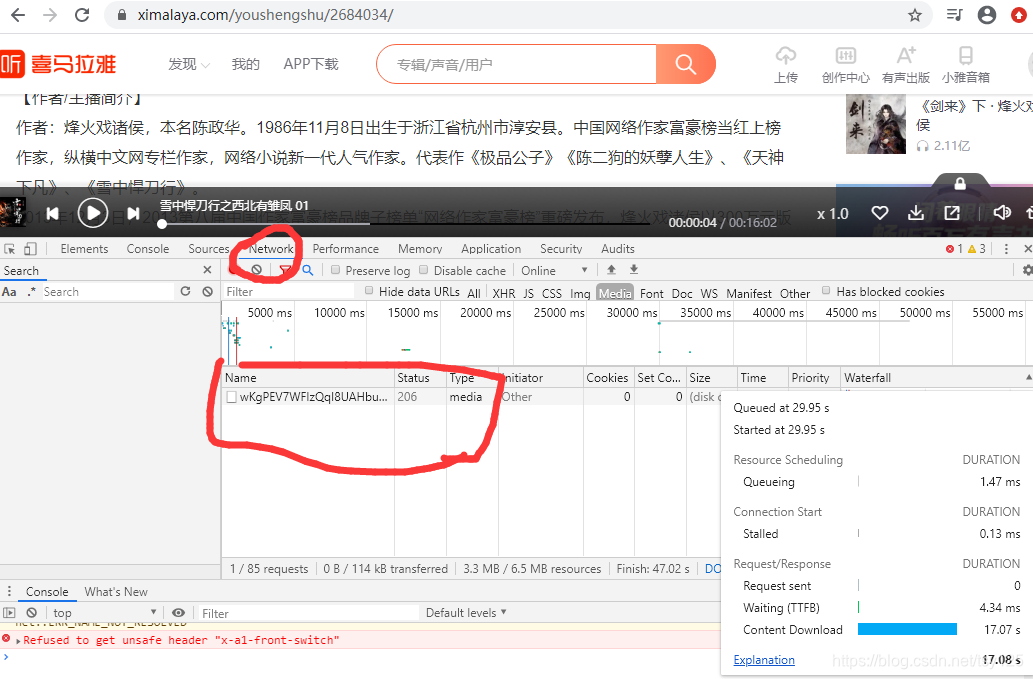Switch to the Security tab
This screenshot has width=1033, height=679.
(561, 249)
